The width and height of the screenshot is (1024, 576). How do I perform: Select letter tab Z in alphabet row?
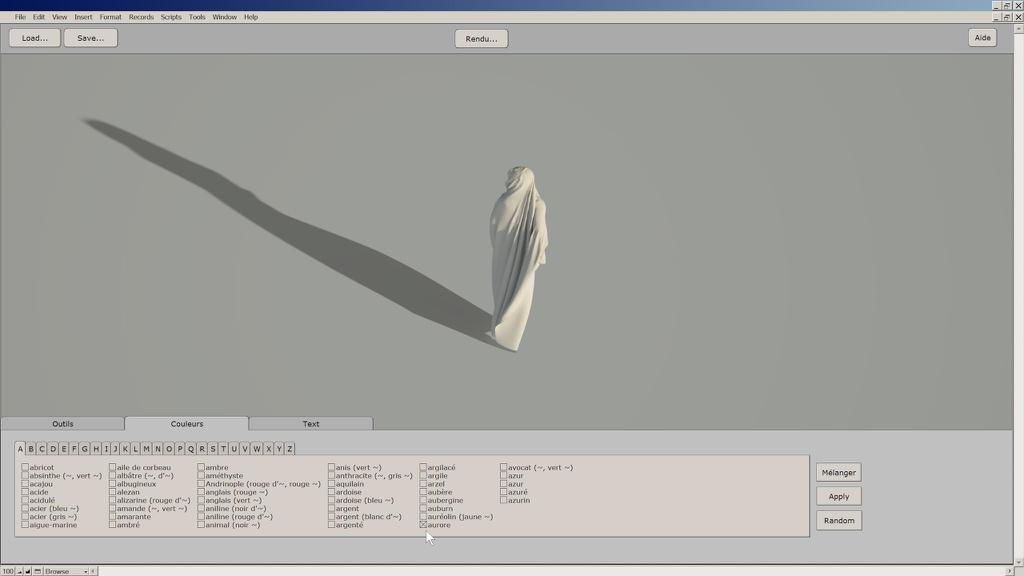[x=290, y=449]
